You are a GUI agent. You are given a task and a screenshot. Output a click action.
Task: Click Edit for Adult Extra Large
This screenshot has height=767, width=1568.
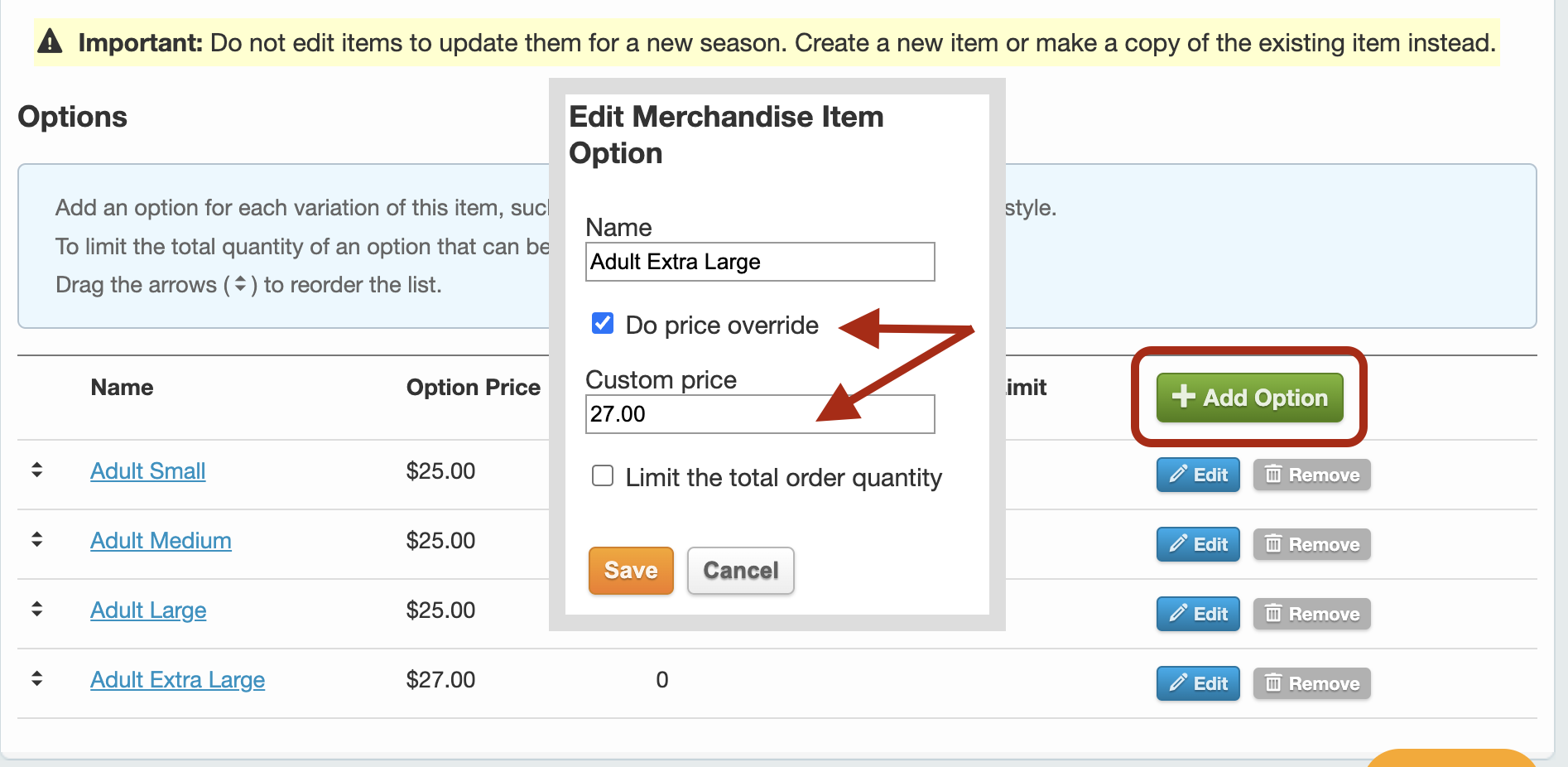click(1197, 684)
